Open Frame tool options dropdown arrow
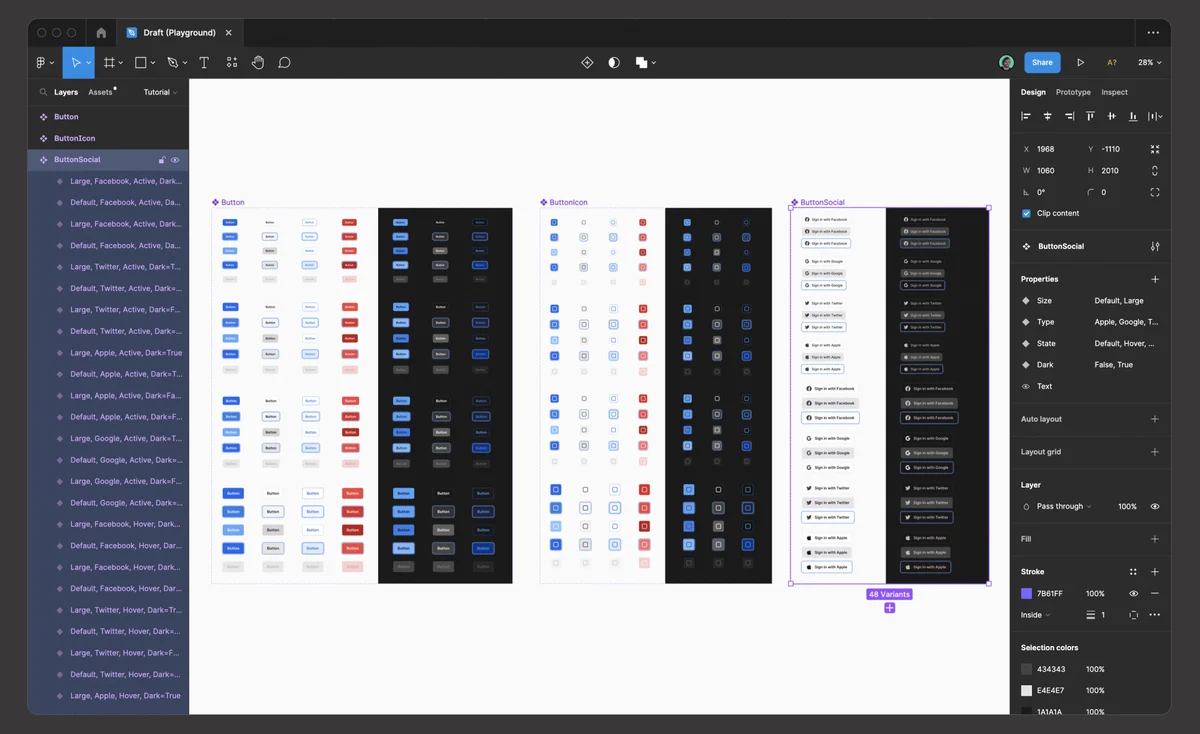1200x734 pixels. coord(121,63)
